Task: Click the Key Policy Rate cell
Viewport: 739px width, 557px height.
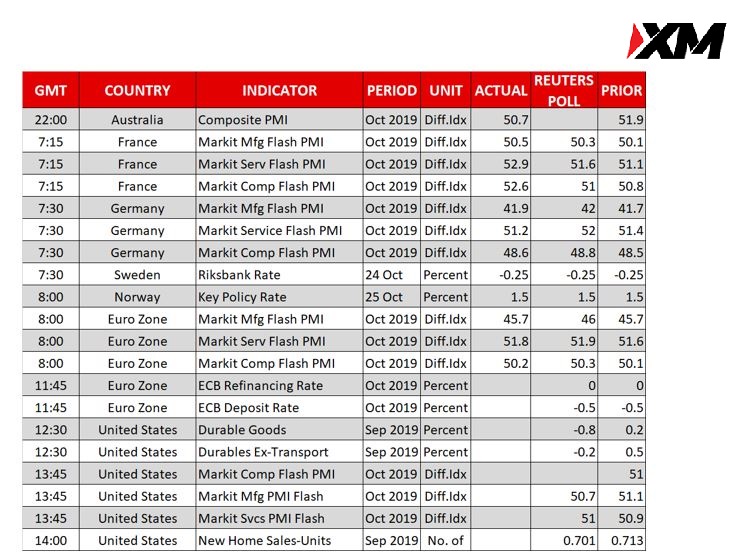Action: 279,297
